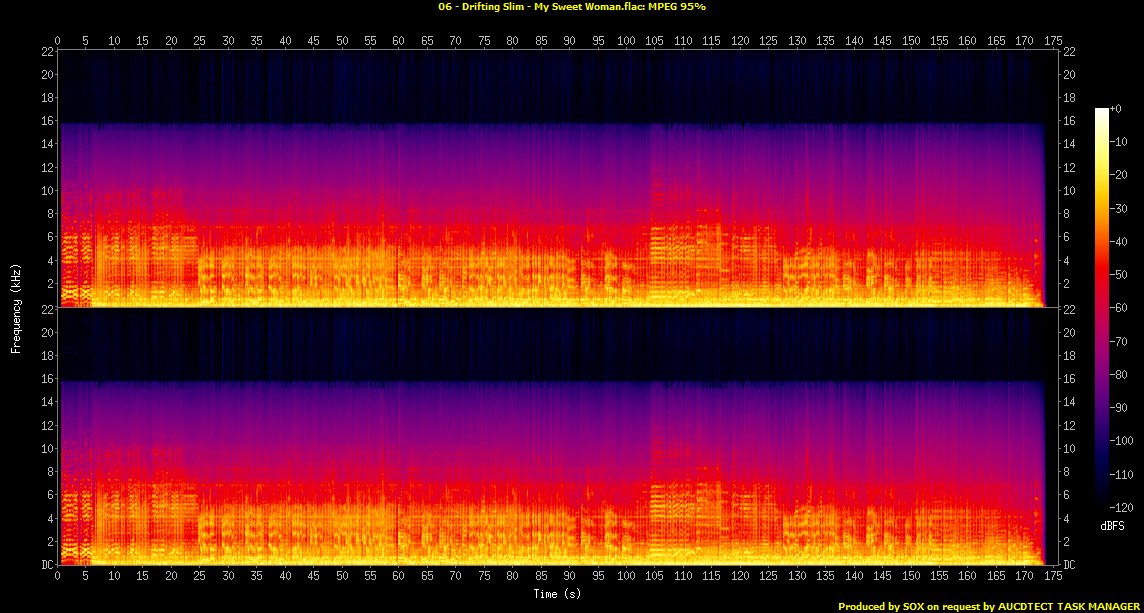Screen dimensions: 1144x613
Task: Click the 16 kHz label on upper-left frequency axis
Action: (x=46, y=121)
